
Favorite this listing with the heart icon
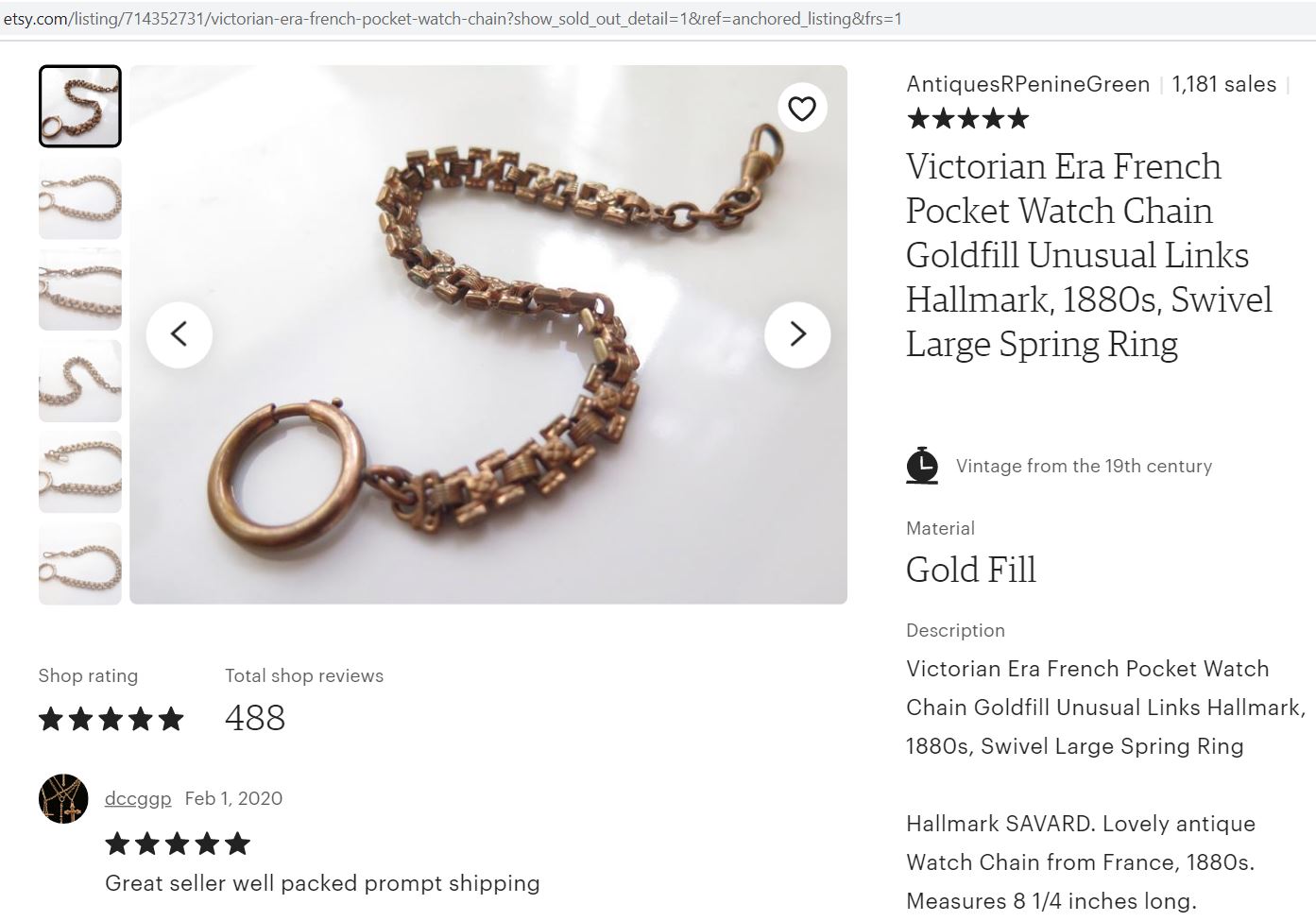click(x=802, y=110)
